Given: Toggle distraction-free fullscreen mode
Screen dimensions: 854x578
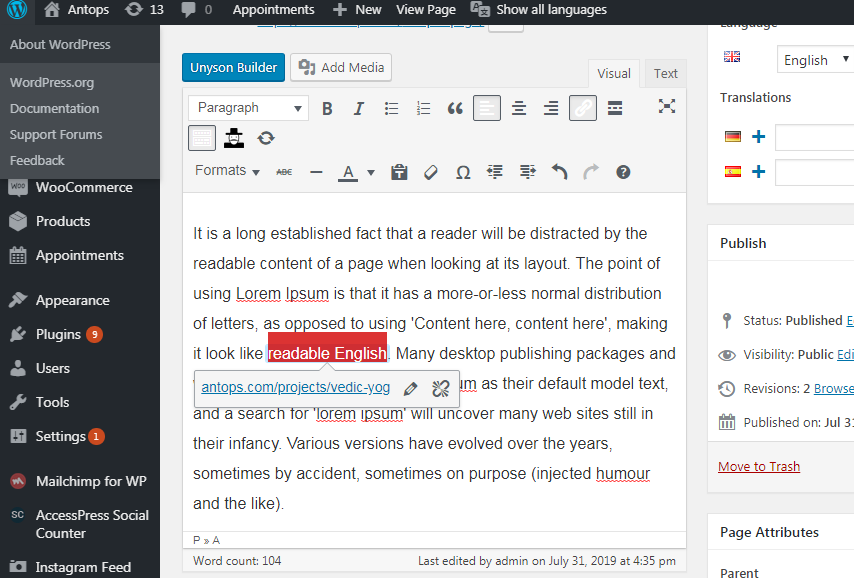Looking at the screenshot, I should tap(667, 106).
